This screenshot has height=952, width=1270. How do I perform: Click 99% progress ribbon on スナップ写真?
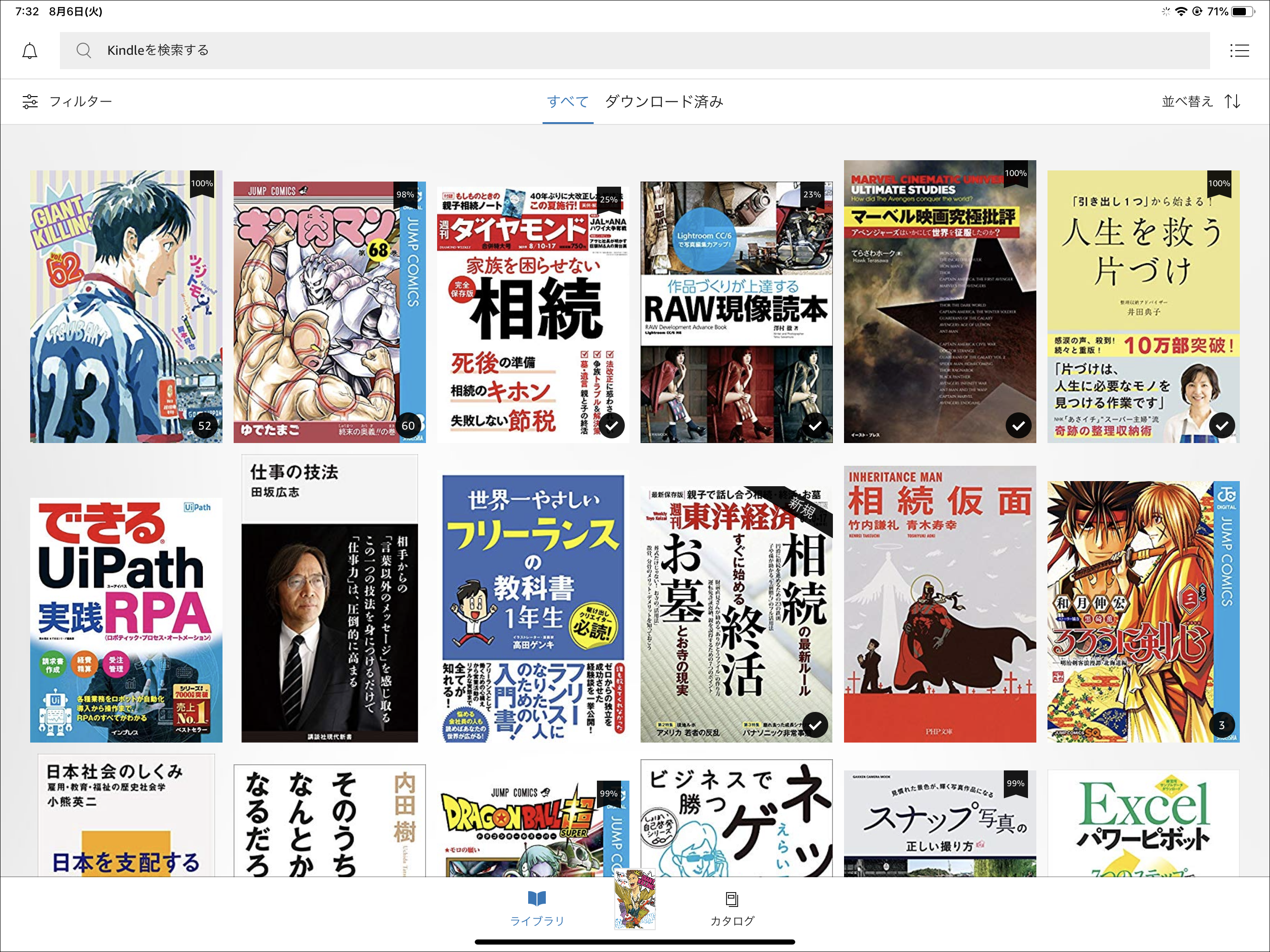pyautogui.click(x=1015, y=784)
